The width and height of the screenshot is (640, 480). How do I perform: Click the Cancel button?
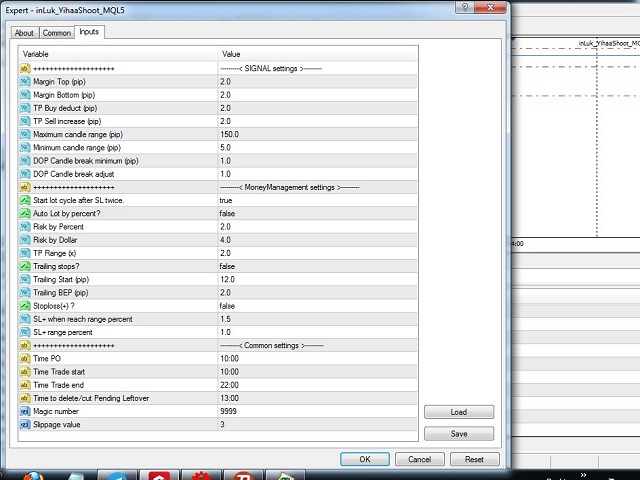point(420,459)
